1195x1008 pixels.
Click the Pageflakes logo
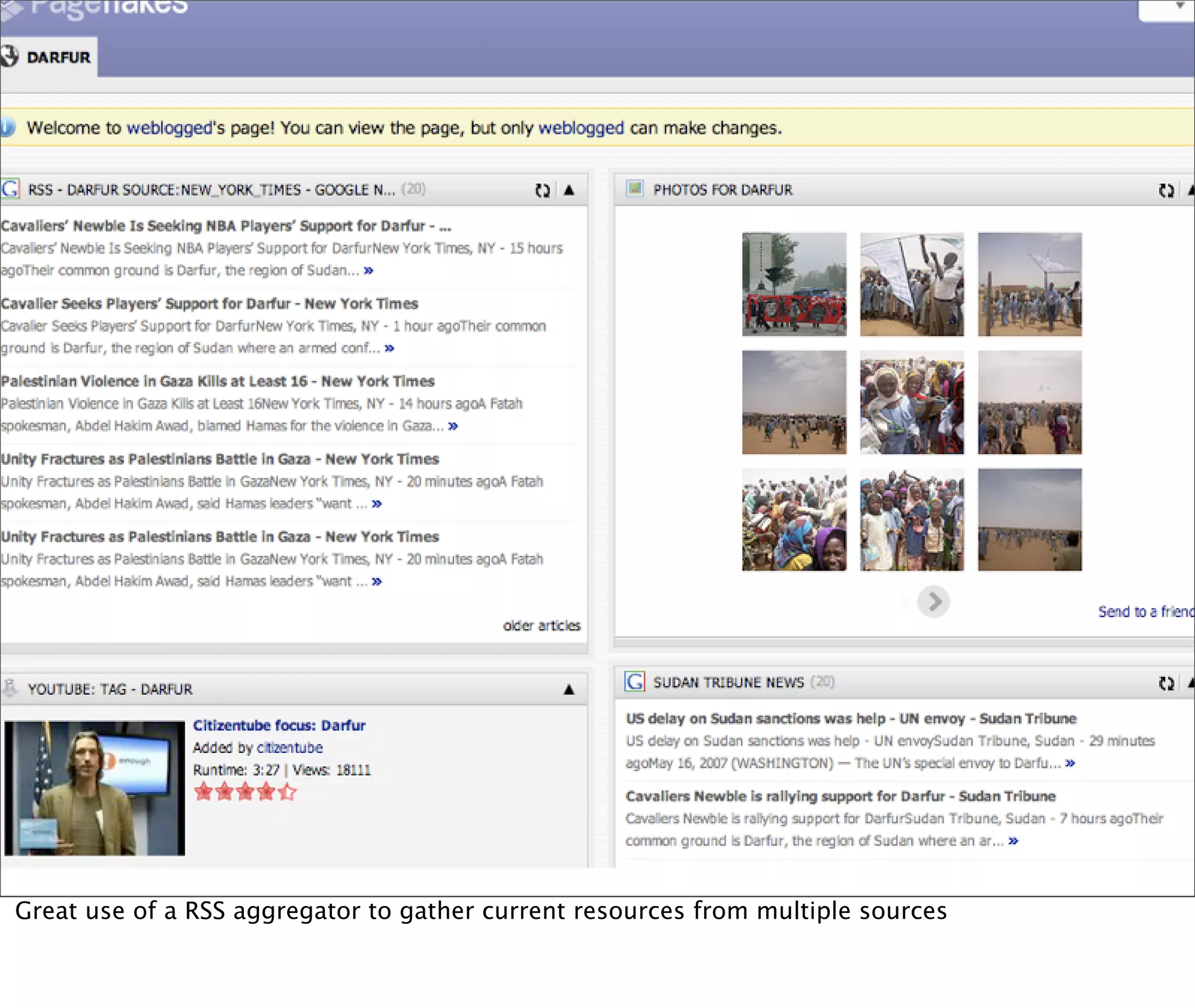pos(95,8)
